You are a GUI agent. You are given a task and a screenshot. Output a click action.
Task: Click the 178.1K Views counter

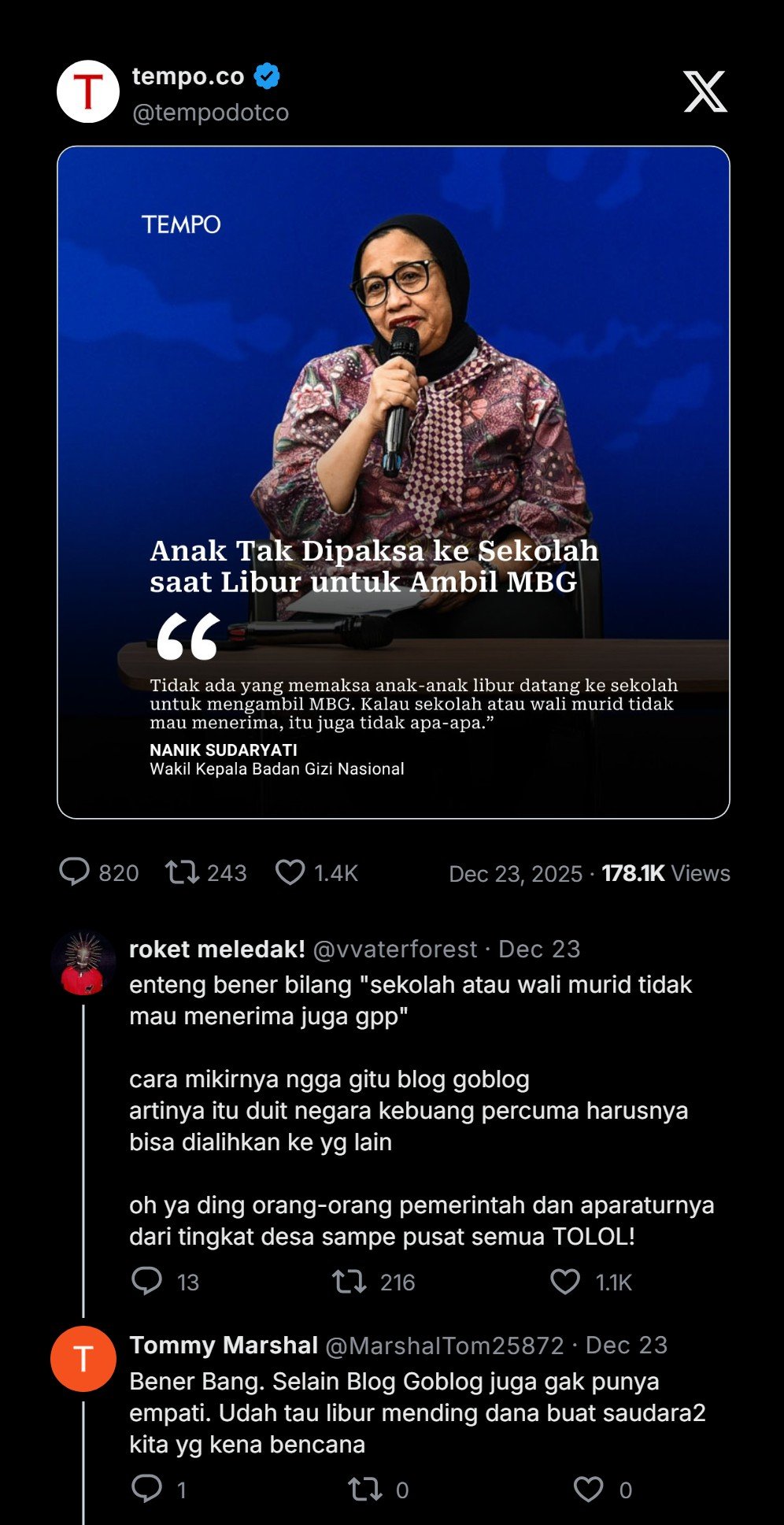click(x=666, y=873)
